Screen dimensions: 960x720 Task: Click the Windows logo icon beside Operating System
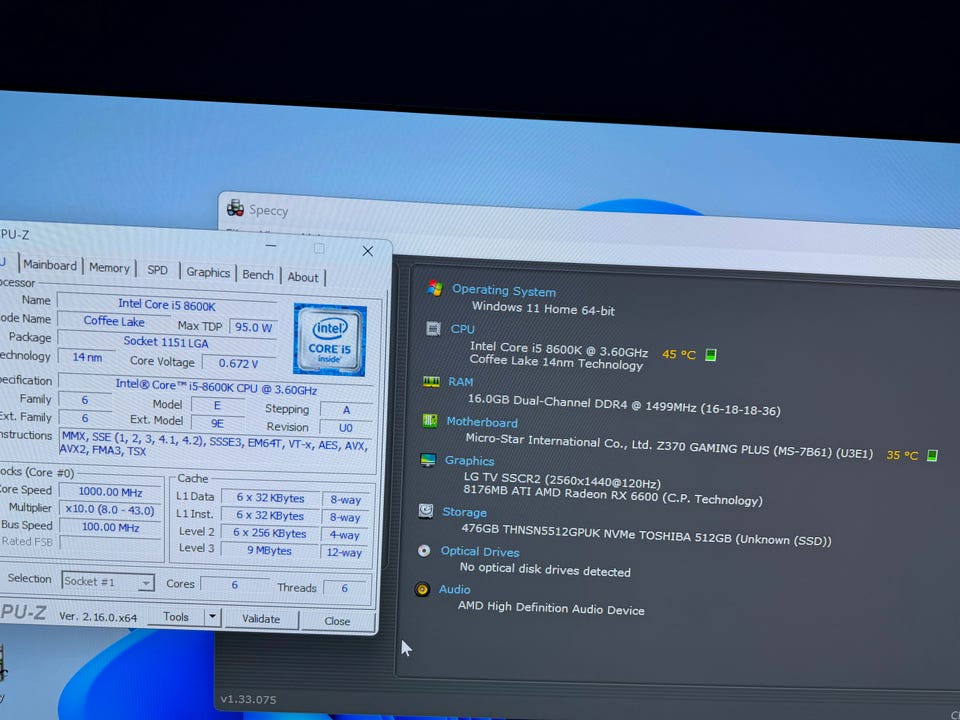[434, 288]
